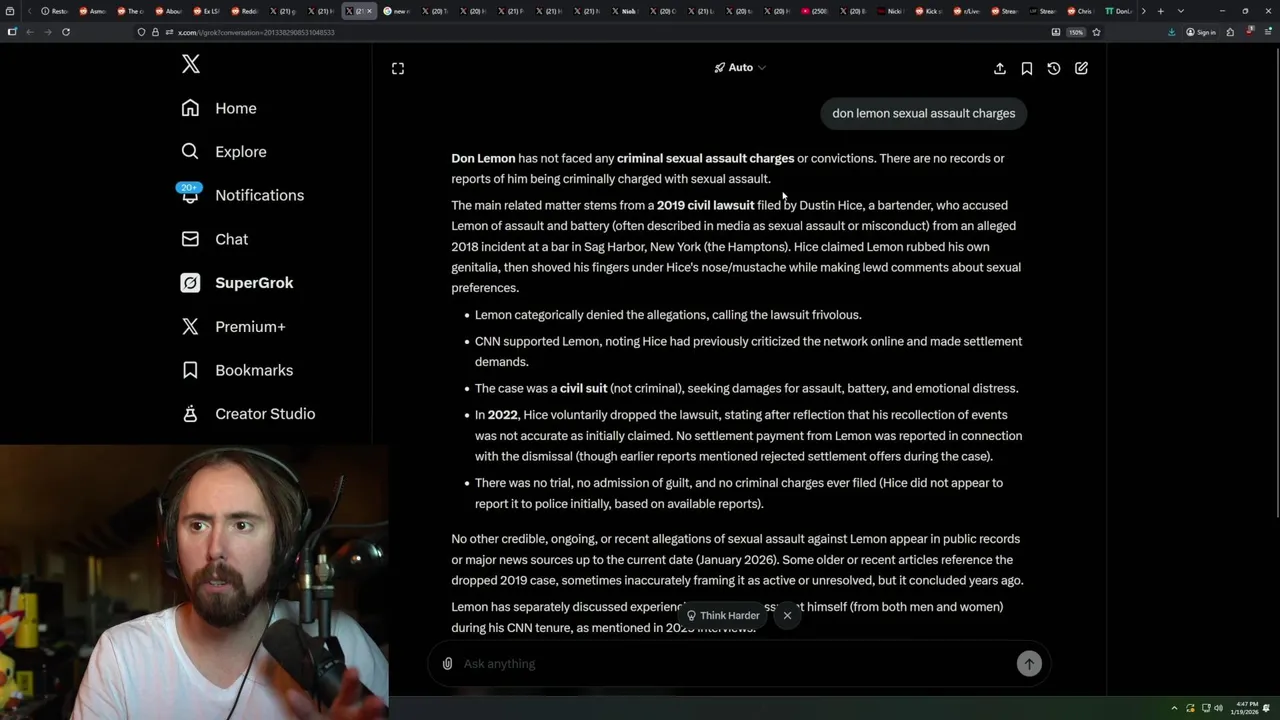Open the Windows notification center icon
The image size is (1280, 720).
[1267, 708]
